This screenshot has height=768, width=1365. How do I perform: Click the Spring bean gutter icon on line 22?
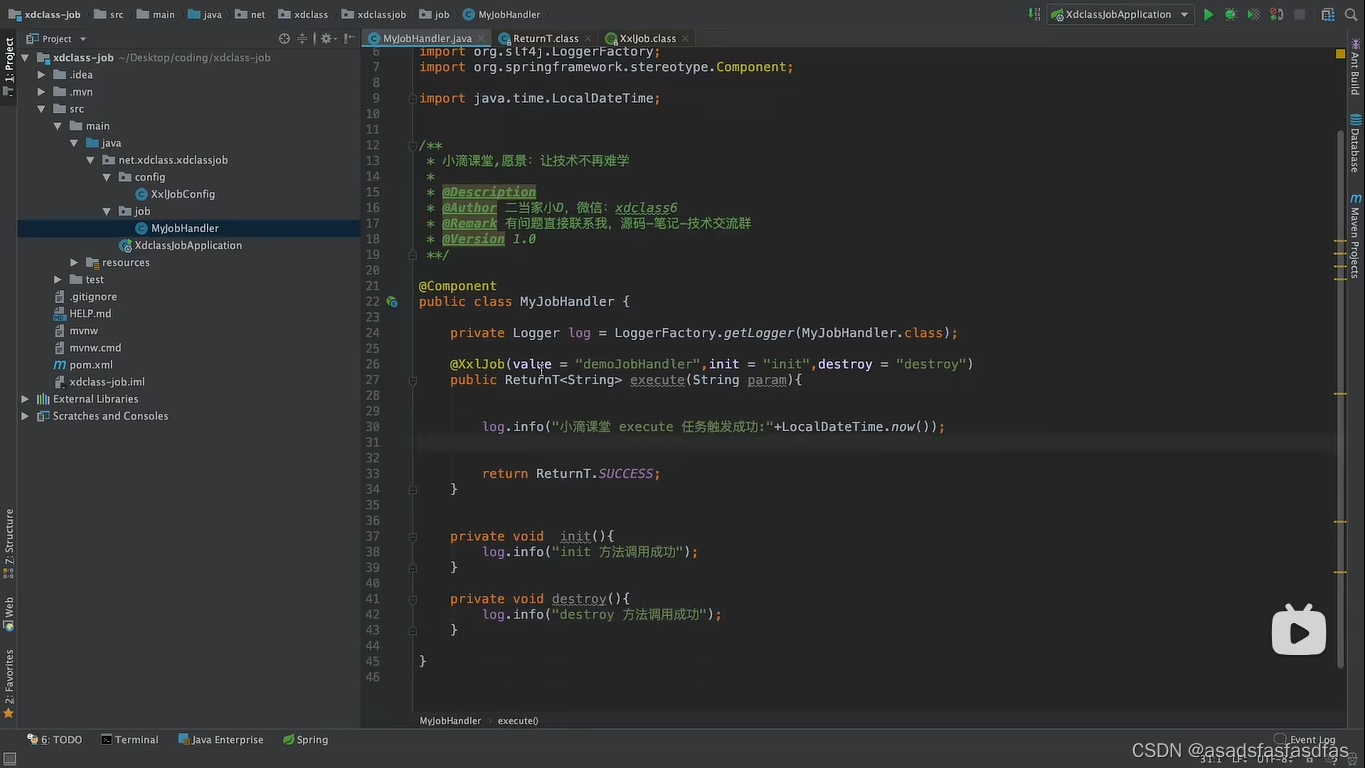[x=392, y=301]
